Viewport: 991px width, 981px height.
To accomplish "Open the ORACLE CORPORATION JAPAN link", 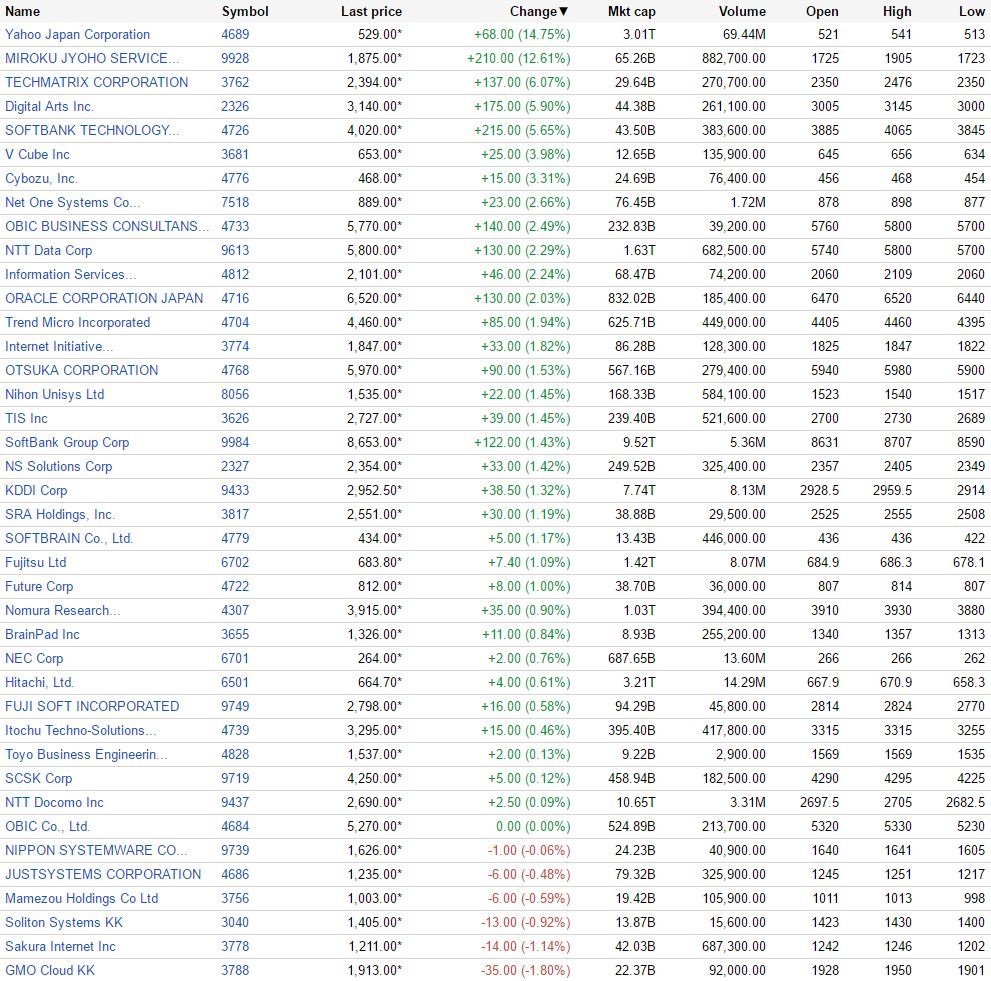I will click(x=104, y=299).
